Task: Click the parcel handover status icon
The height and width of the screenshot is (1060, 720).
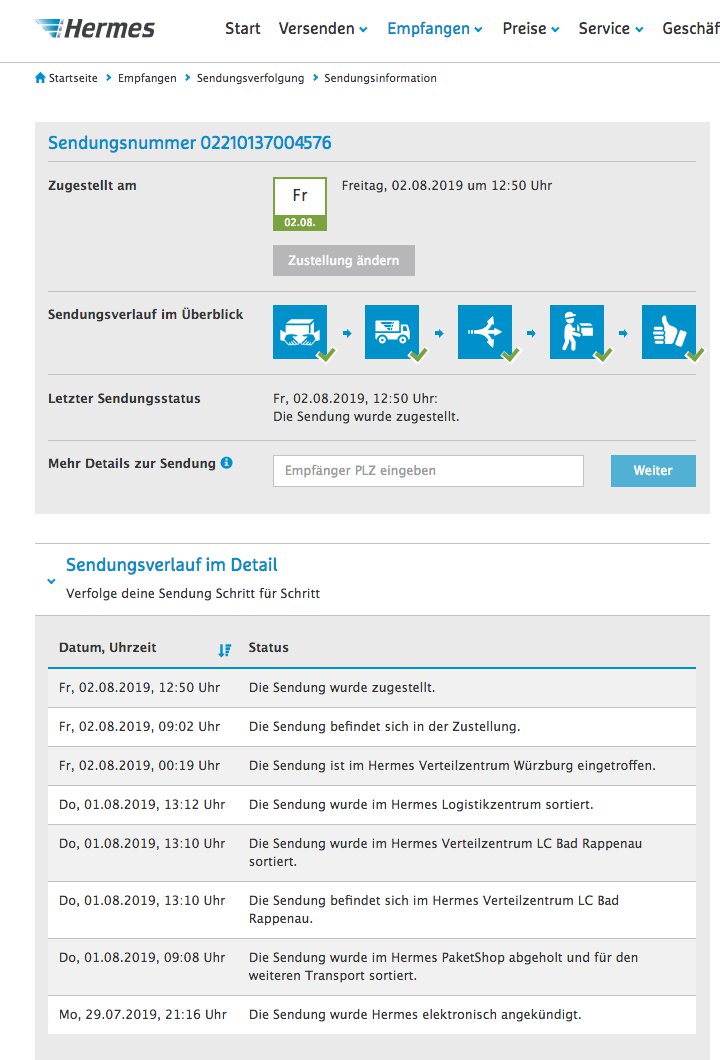Action: pyautogui.click(x=300, y=332)
